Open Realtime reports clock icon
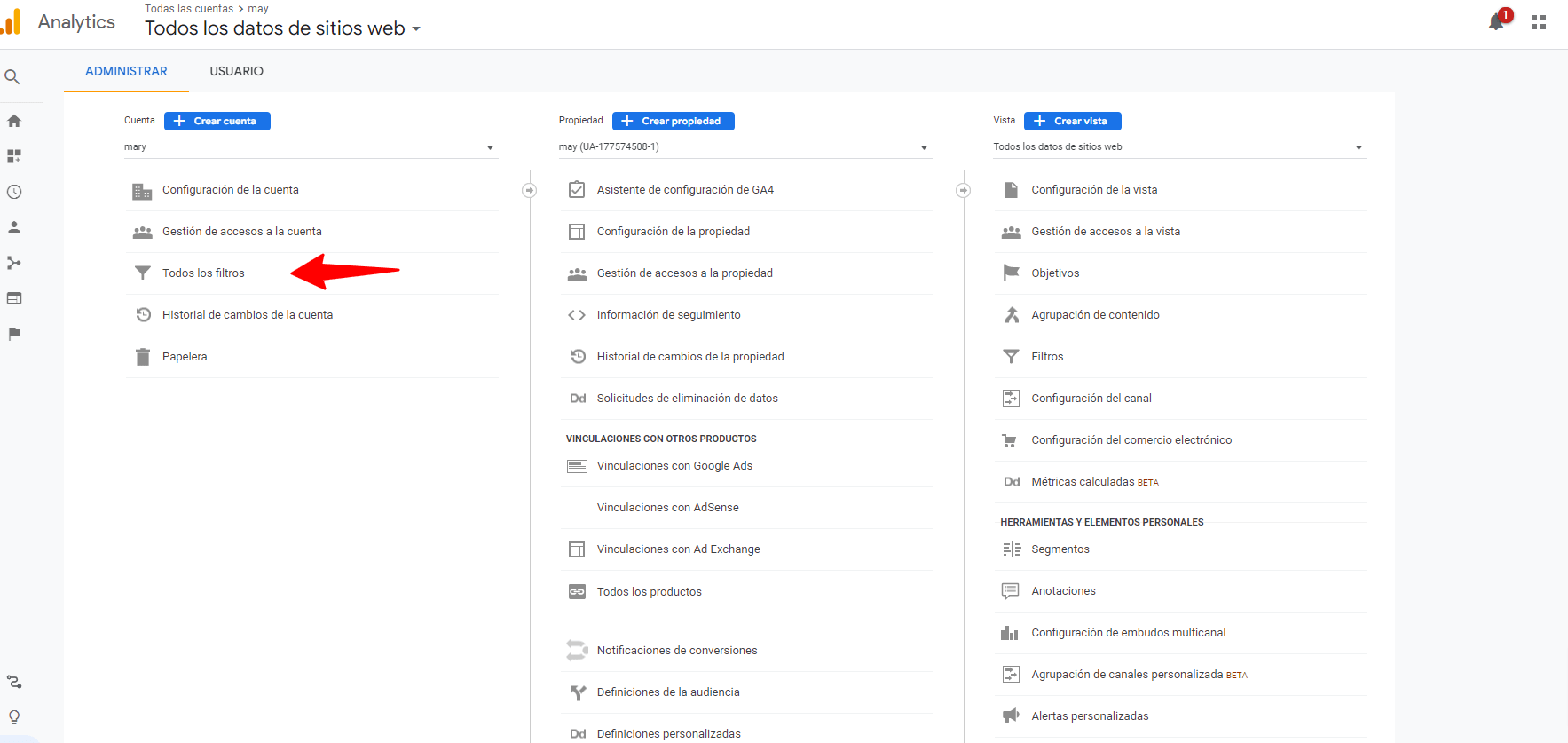 (x=14, y=192)
